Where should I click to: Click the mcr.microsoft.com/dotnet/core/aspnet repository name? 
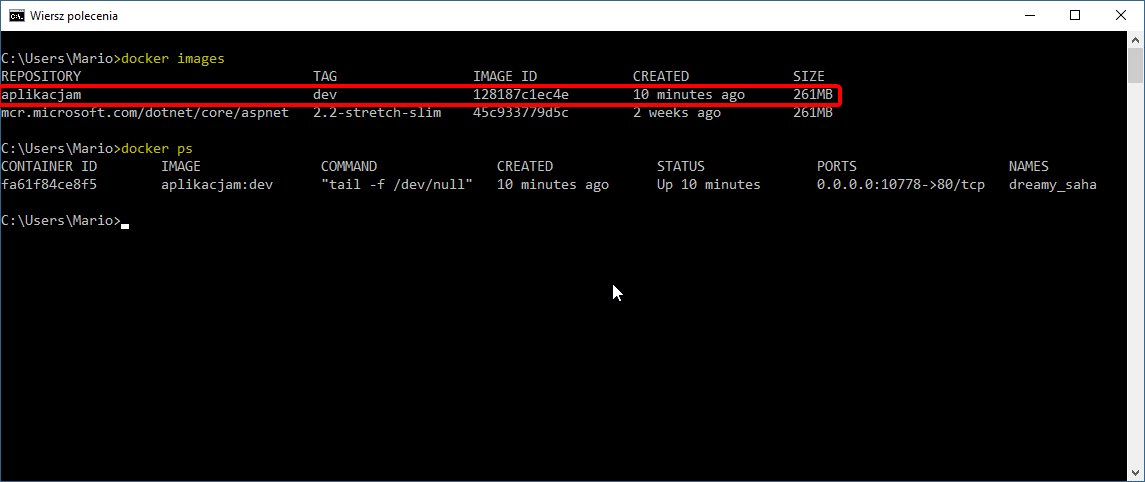point(145,113)
